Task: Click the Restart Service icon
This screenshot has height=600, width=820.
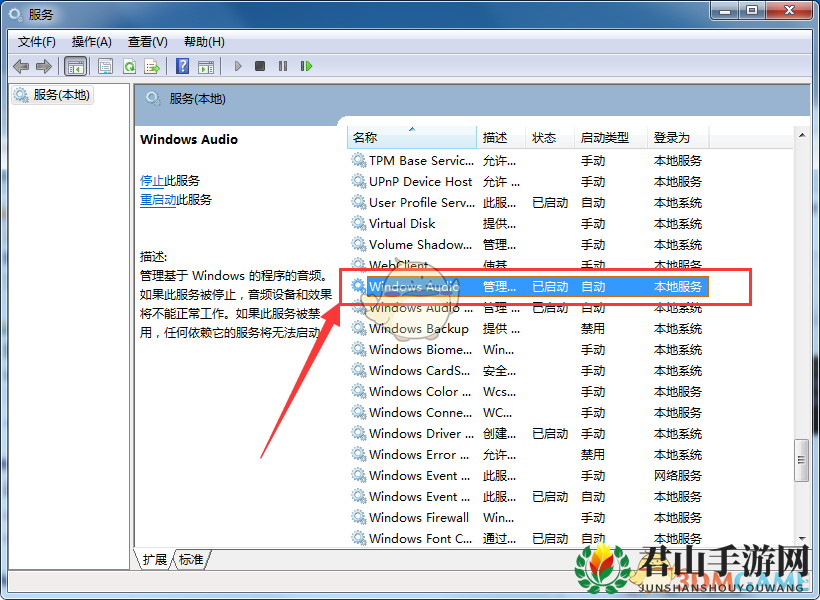Action: click(x=306, y=66)
